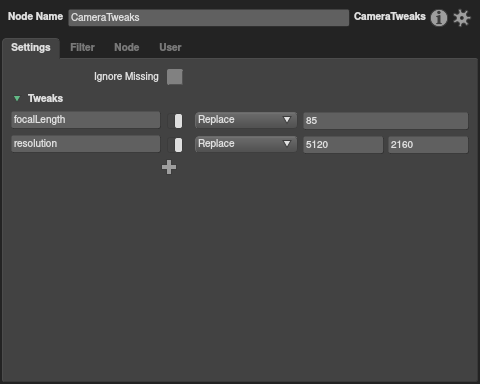Viewport: 480px width, 384px height.
Task: Click the Node Name text field
Action: (209, 18)
